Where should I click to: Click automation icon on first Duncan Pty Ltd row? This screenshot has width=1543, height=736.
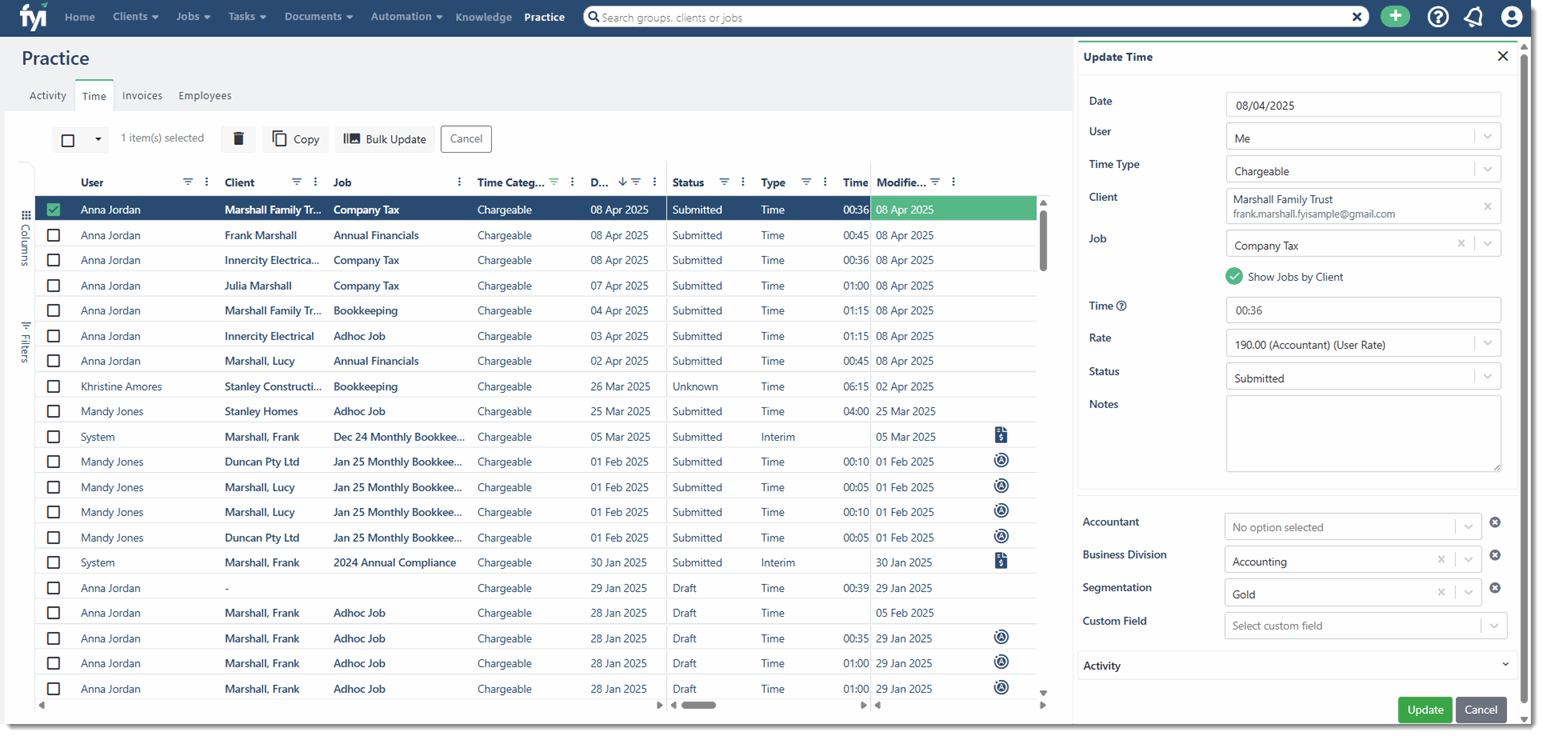pos(1001,460)
